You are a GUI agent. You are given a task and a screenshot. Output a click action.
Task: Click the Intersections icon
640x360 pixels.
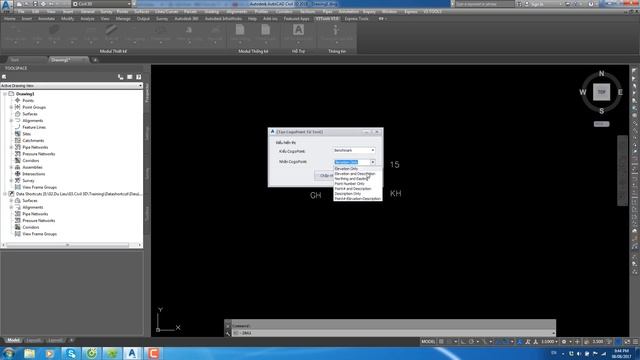tap(18, 174)
